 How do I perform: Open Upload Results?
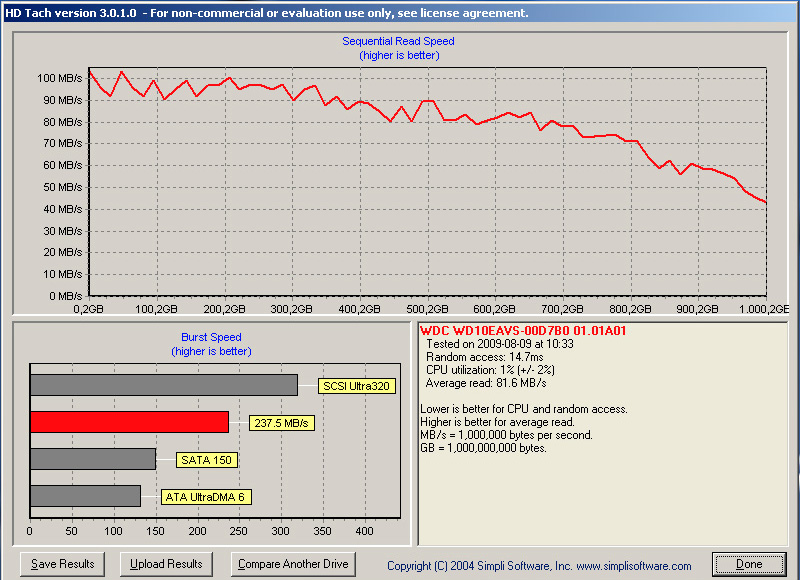tap(166, 564)
